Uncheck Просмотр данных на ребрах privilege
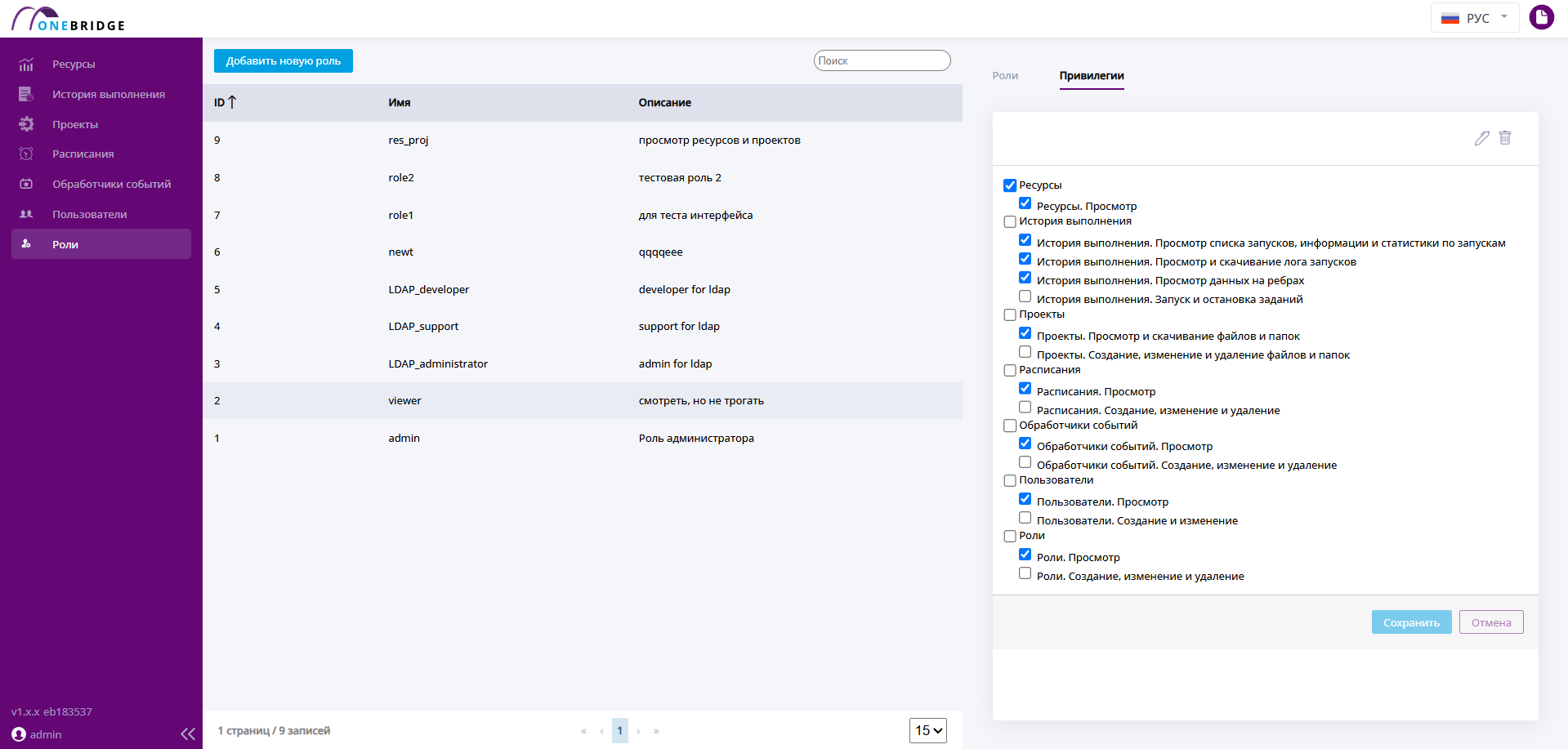The width and height of the screenshot is (1568, 749). click(x=1025, y=278)
